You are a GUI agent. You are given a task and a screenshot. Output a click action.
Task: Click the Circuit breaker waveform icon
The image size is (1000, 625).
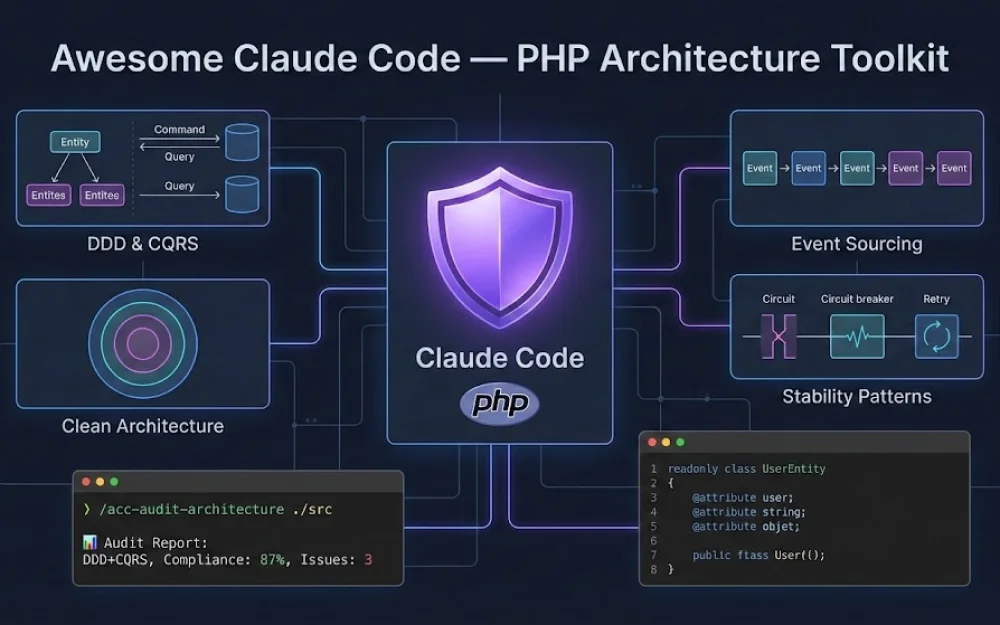click(x=857, y=336)
